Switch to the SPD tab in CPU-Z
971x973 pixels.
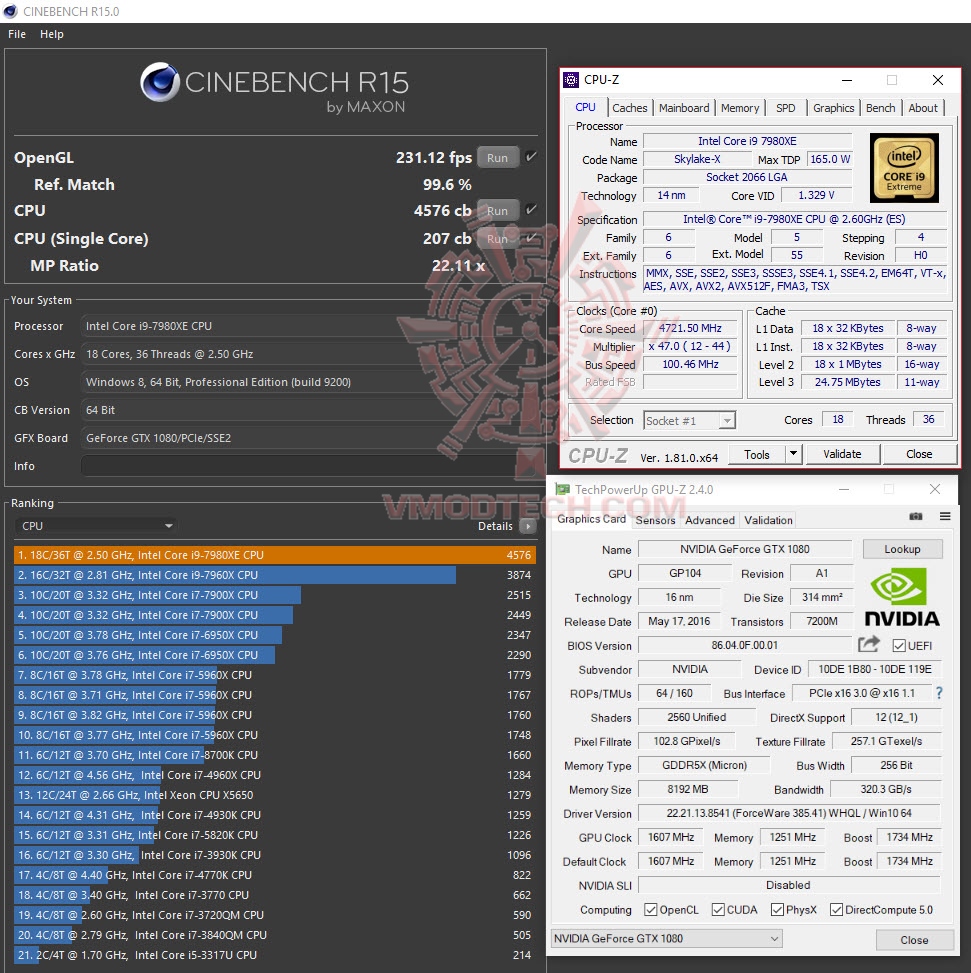click(785, 108)
